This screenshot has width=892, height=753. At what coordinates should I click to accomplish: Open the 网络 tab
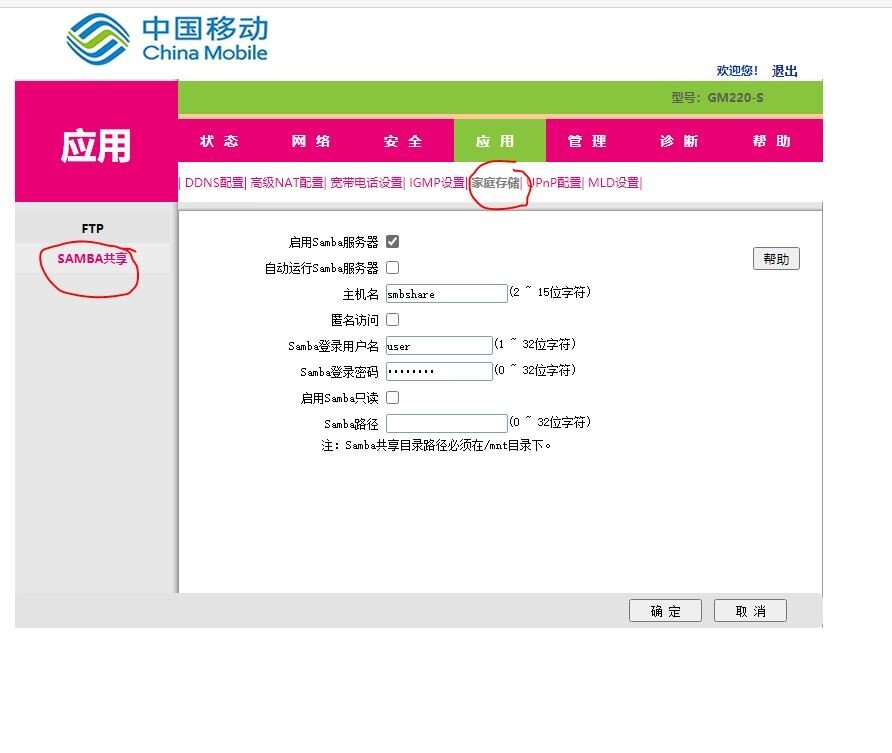[311, 141]
